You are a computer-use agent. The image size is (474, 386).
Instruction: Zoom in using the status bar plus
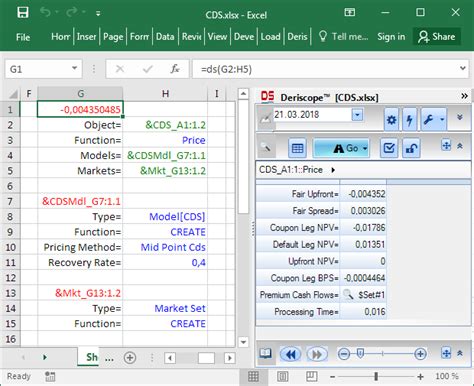420,377
